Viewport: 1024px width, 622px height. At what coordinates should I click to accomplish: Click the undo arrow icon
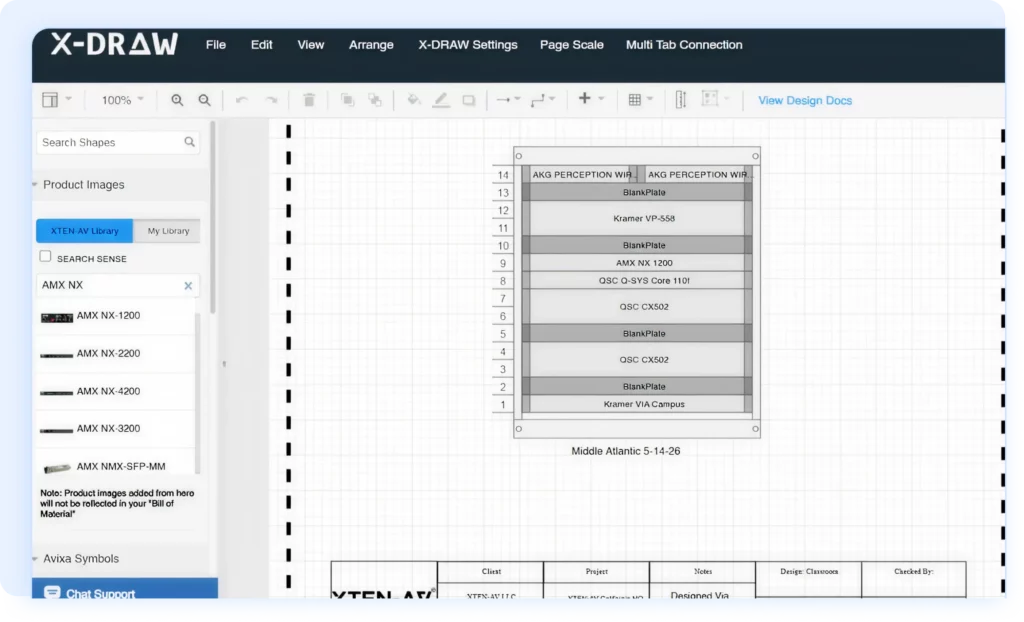[241, 100]
